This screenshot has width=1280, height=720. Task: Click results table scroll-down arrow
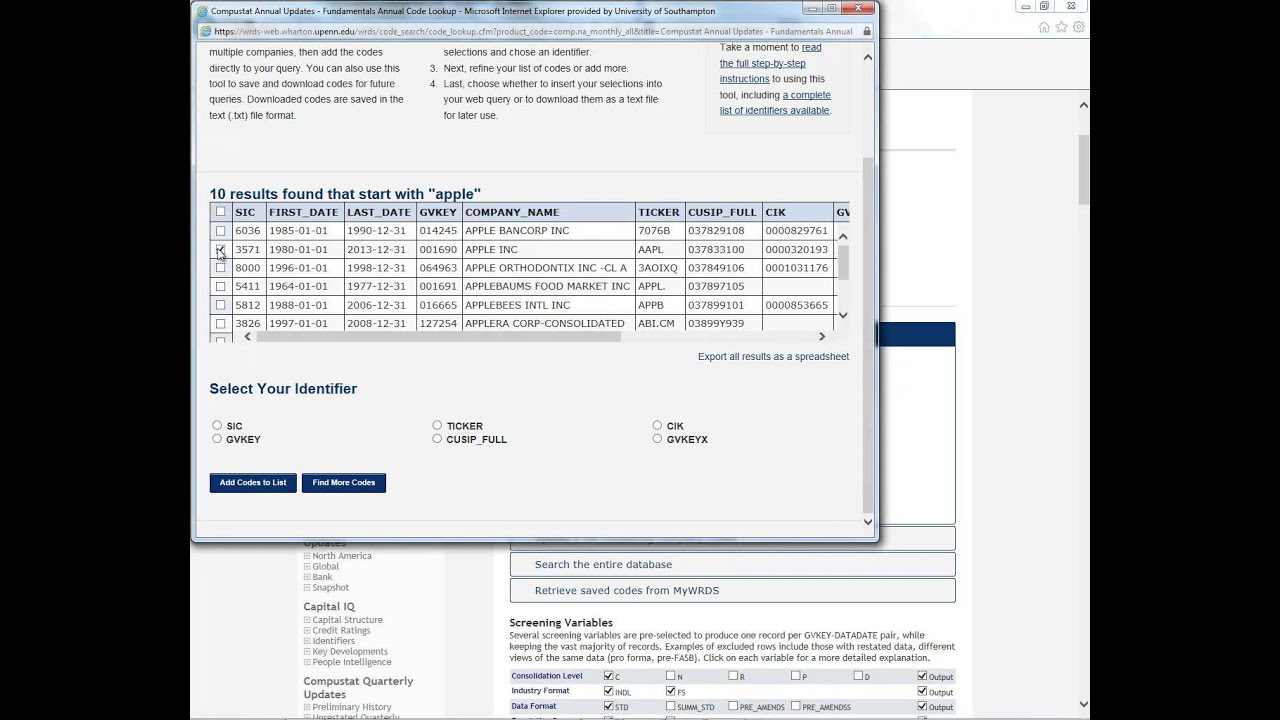[843, 315]
